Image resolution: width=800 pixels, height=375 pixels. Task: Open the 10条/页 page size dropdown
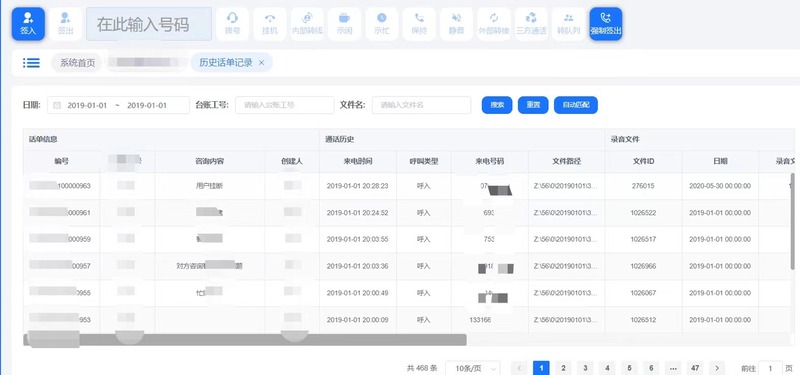click(x=472, y=368)
